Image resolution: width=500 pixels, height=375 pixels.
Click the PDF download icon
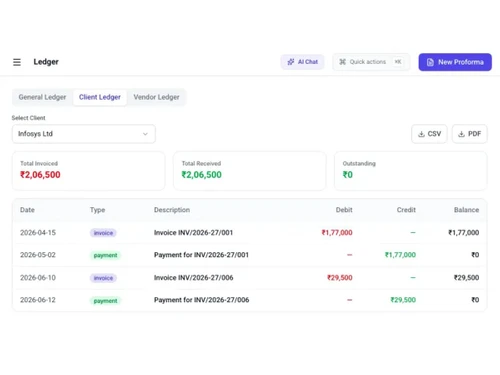click(x=461, y=134)
